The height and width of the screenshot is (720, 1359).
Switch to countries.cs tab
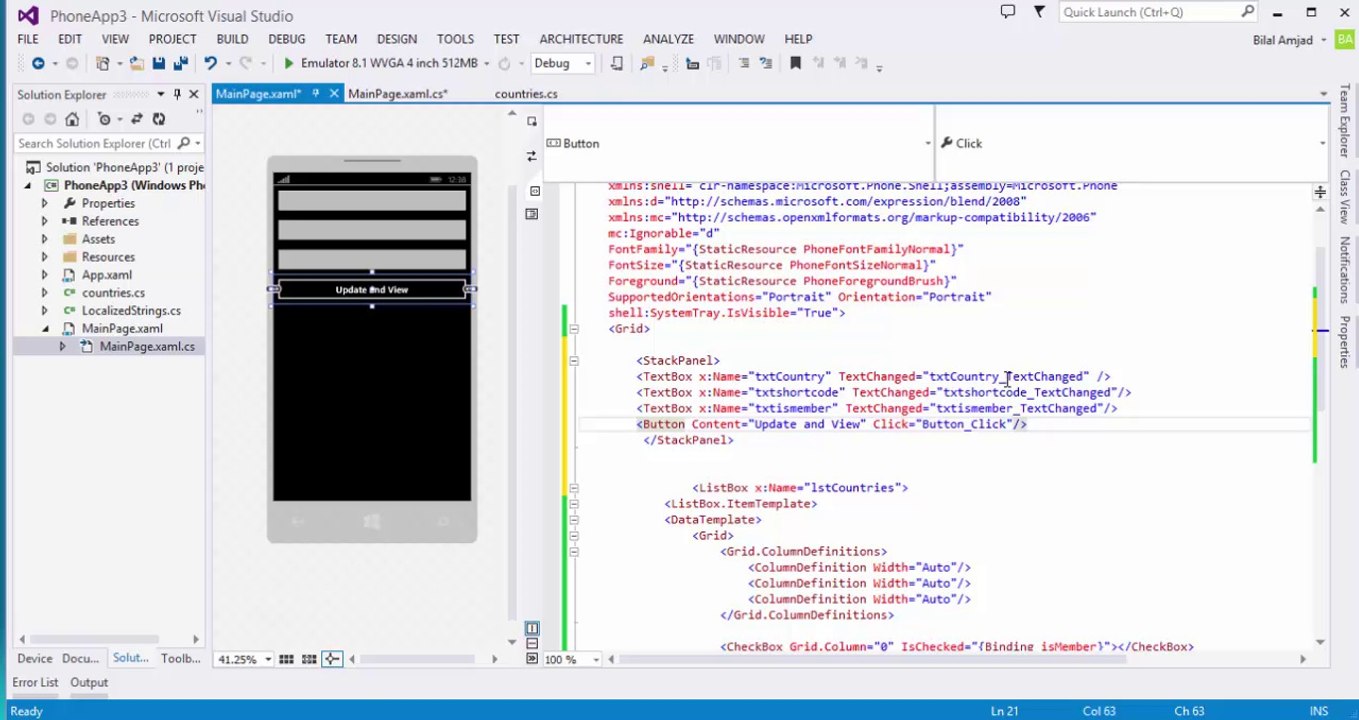coord(526,94)
